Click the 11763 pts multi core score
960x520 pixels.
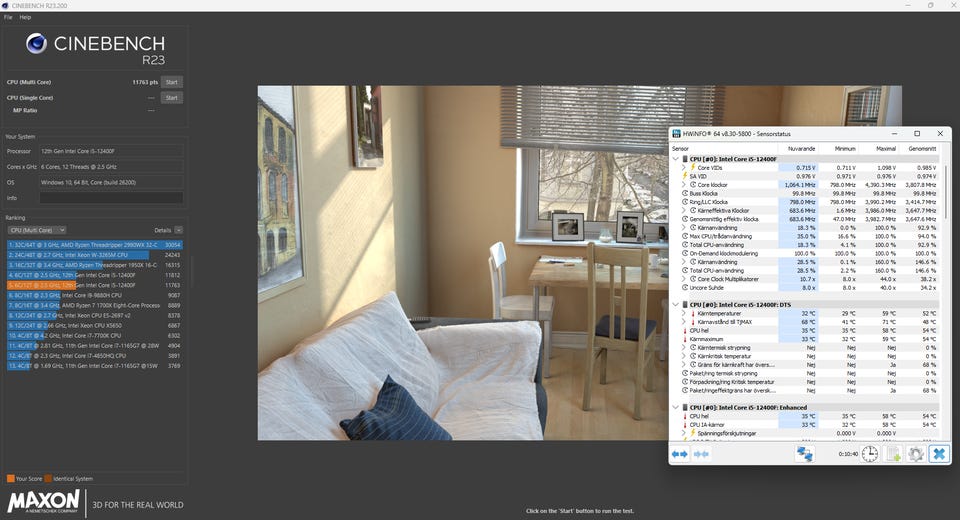(x=145, y=82)
